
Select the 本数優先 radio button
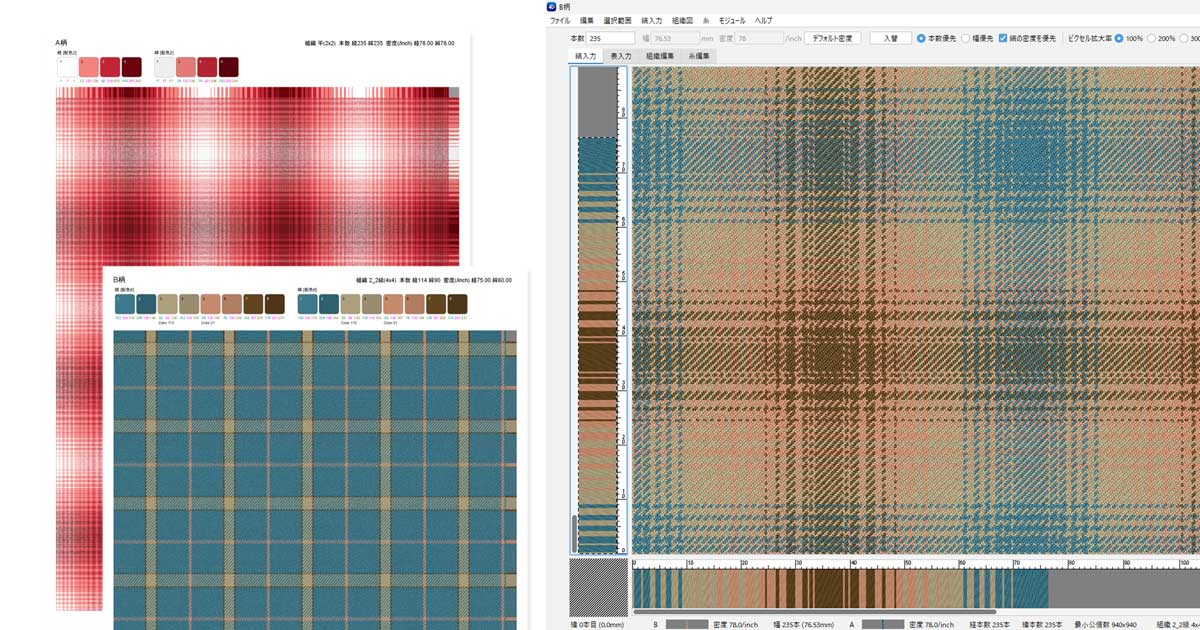tap(921, 38)
